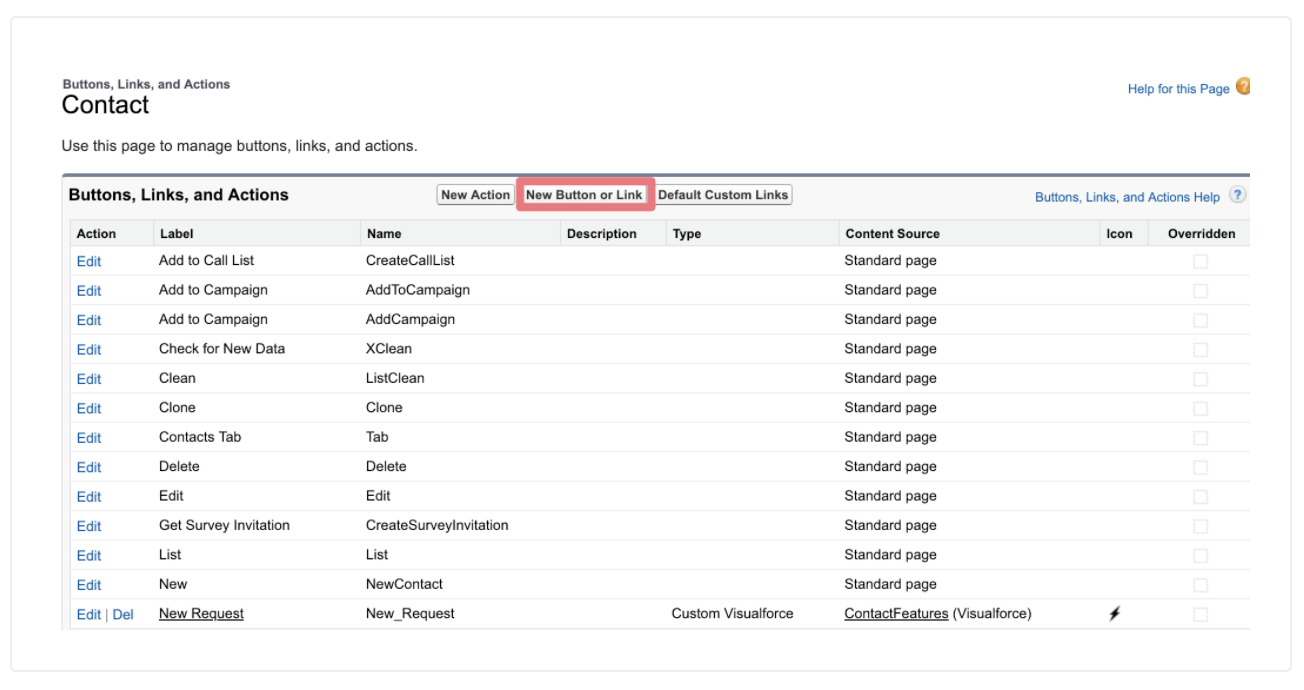Image resolution: width=1304 pixels, height=690 pixels.
Task: Open Buttons, Links, and Actions Help link
Action: click(x=1127, y=197)
